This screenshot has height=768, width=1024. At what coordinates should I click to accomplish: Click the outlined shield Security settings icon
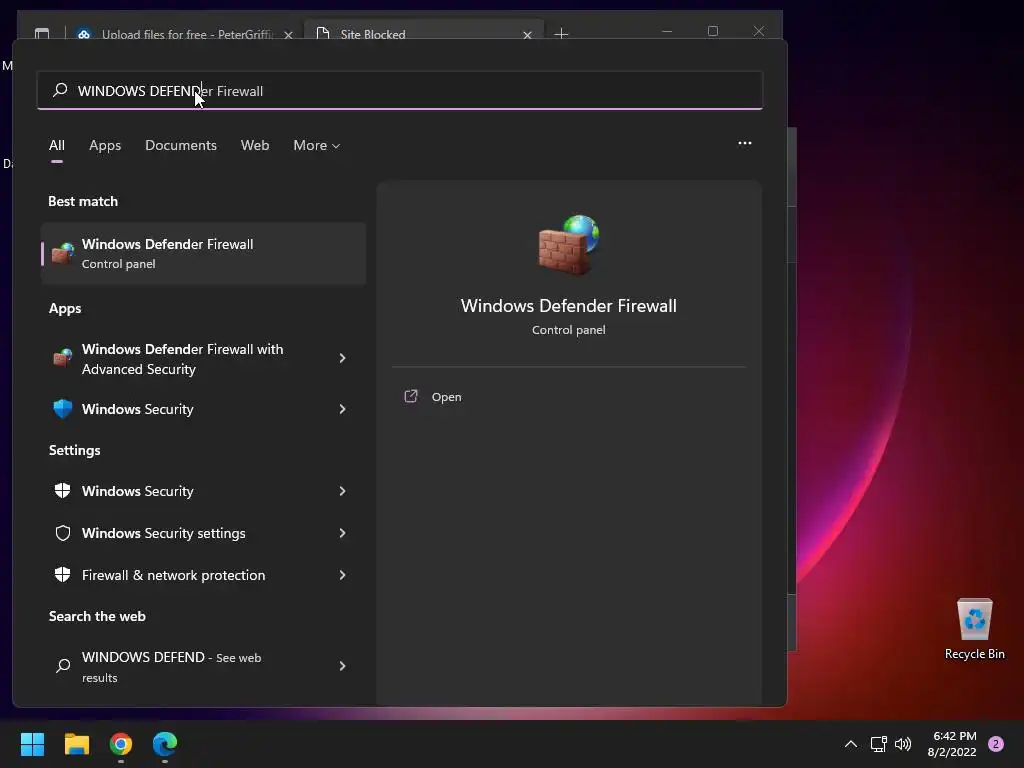pyautogui.click(x=63, y=533)
